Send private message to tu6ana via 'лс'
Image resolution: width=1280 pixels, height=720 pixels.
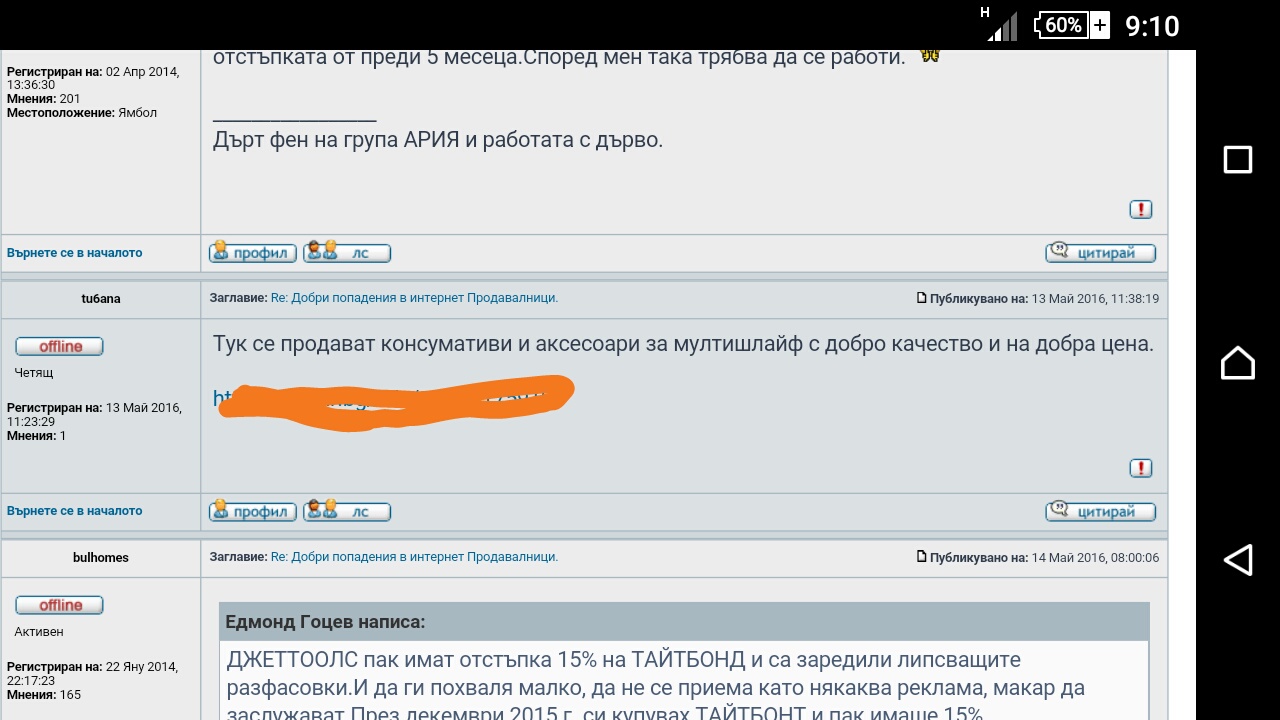(x=347, y=511)
